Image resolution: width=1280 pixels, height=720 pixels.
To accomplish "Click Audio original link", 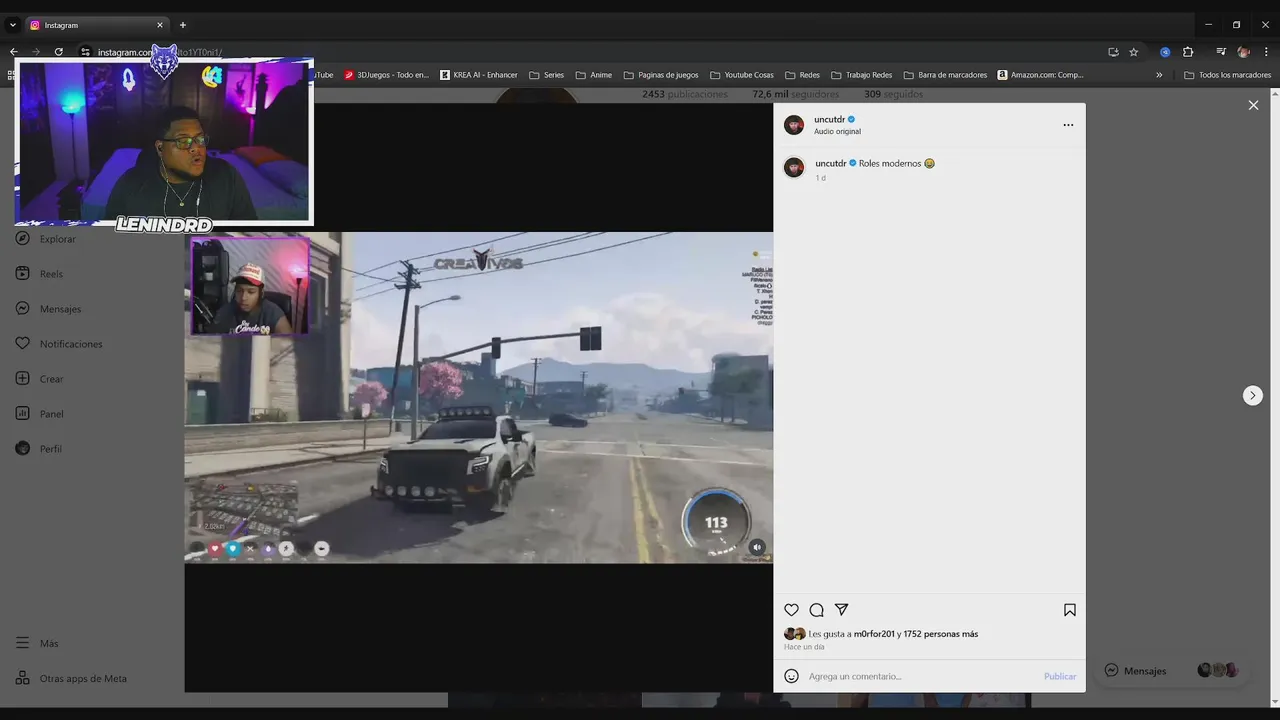I will point(837,132).
